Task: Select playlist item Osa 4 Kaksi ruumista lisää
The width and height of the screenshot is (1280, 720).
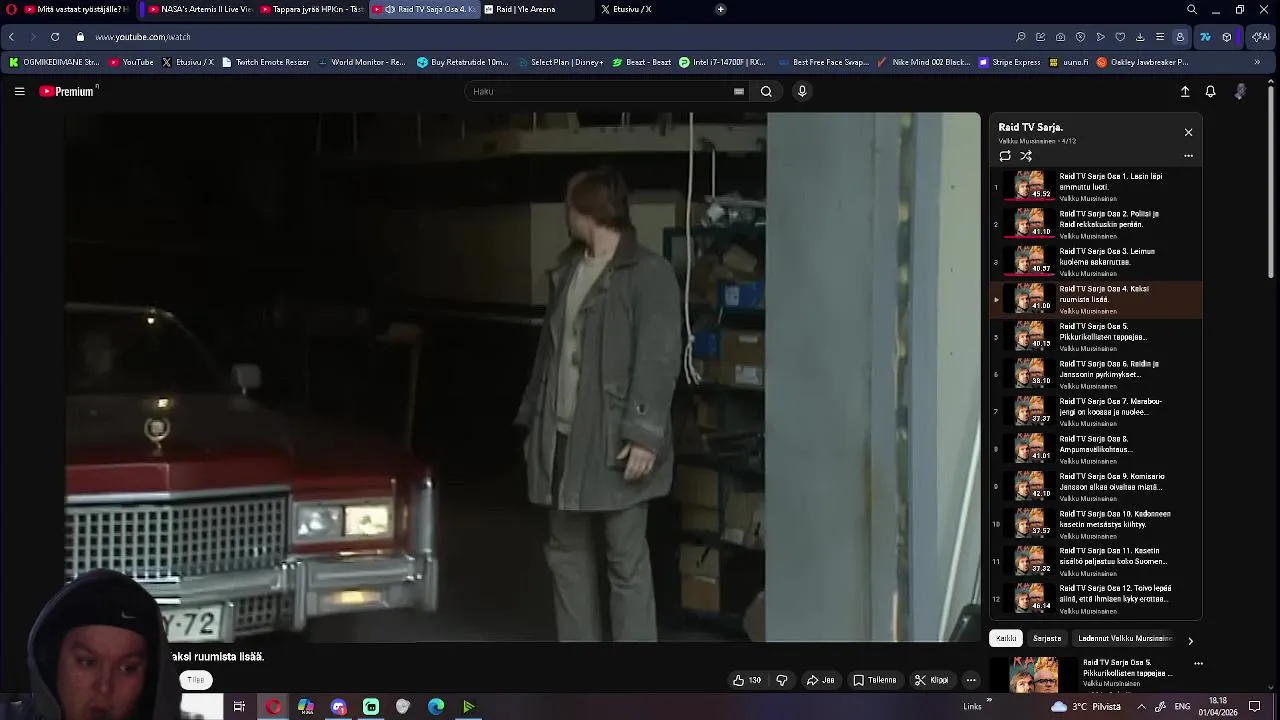Action: point(1096,299)
